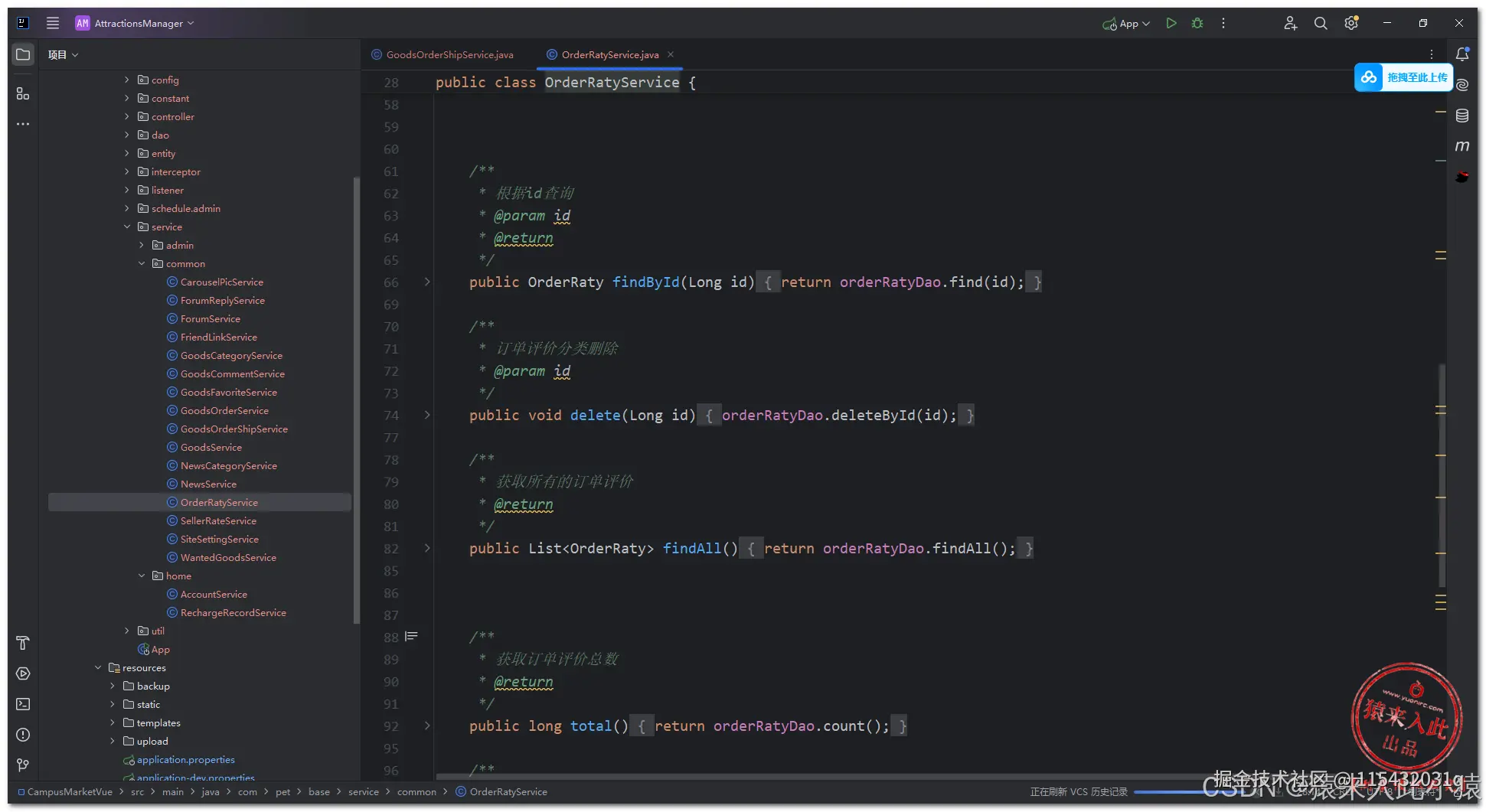
Task: Open Maven tool window
Action: point(1462,145)
